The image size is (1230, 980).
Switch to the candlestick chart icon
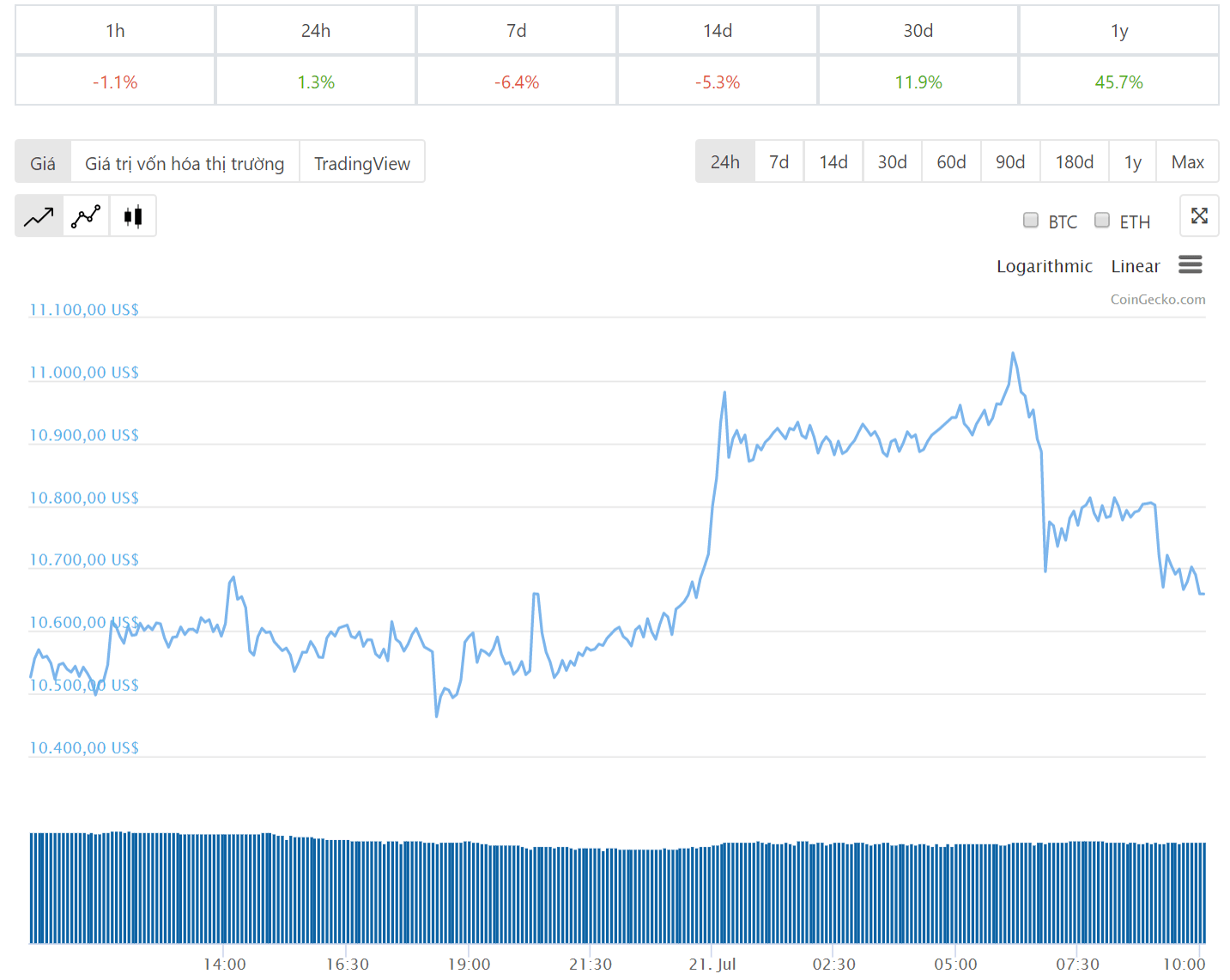pyautogui.click(x=133, y=216)
